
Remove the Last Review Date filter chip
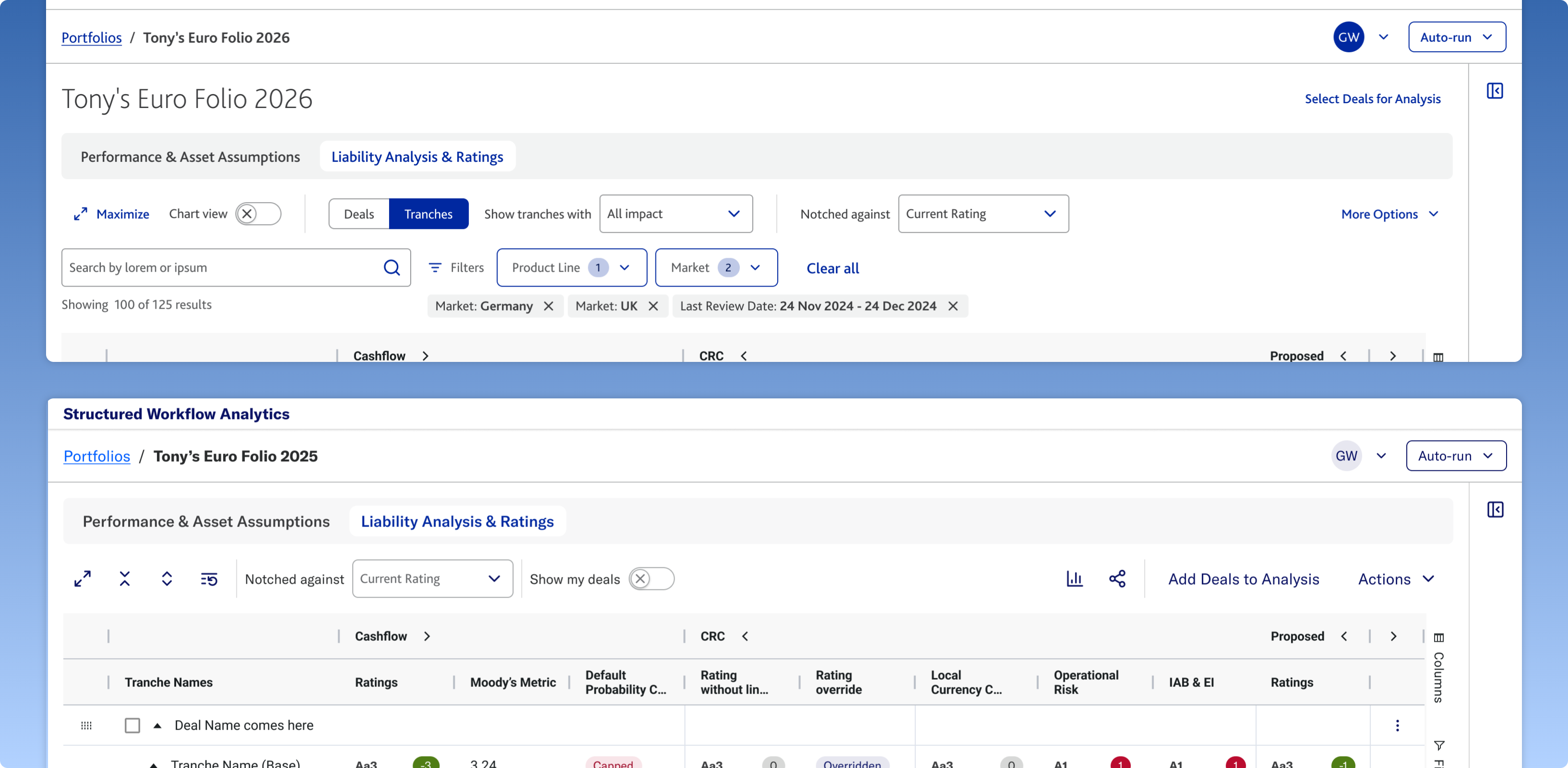pos(952,306)
